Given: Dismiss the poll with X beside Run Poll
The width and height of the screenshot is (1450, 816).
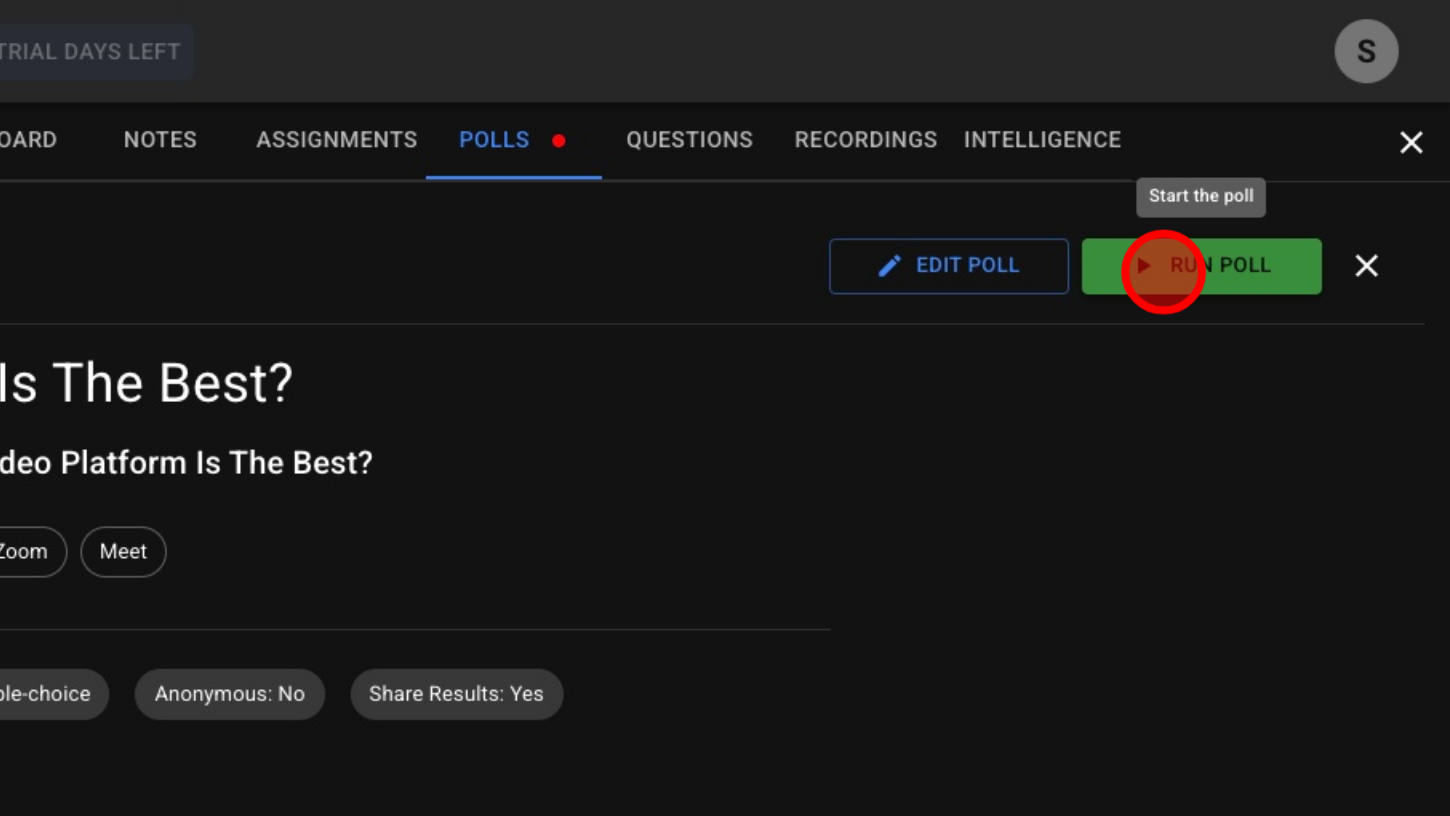Looking at the screenshot, I should 1366,266.
